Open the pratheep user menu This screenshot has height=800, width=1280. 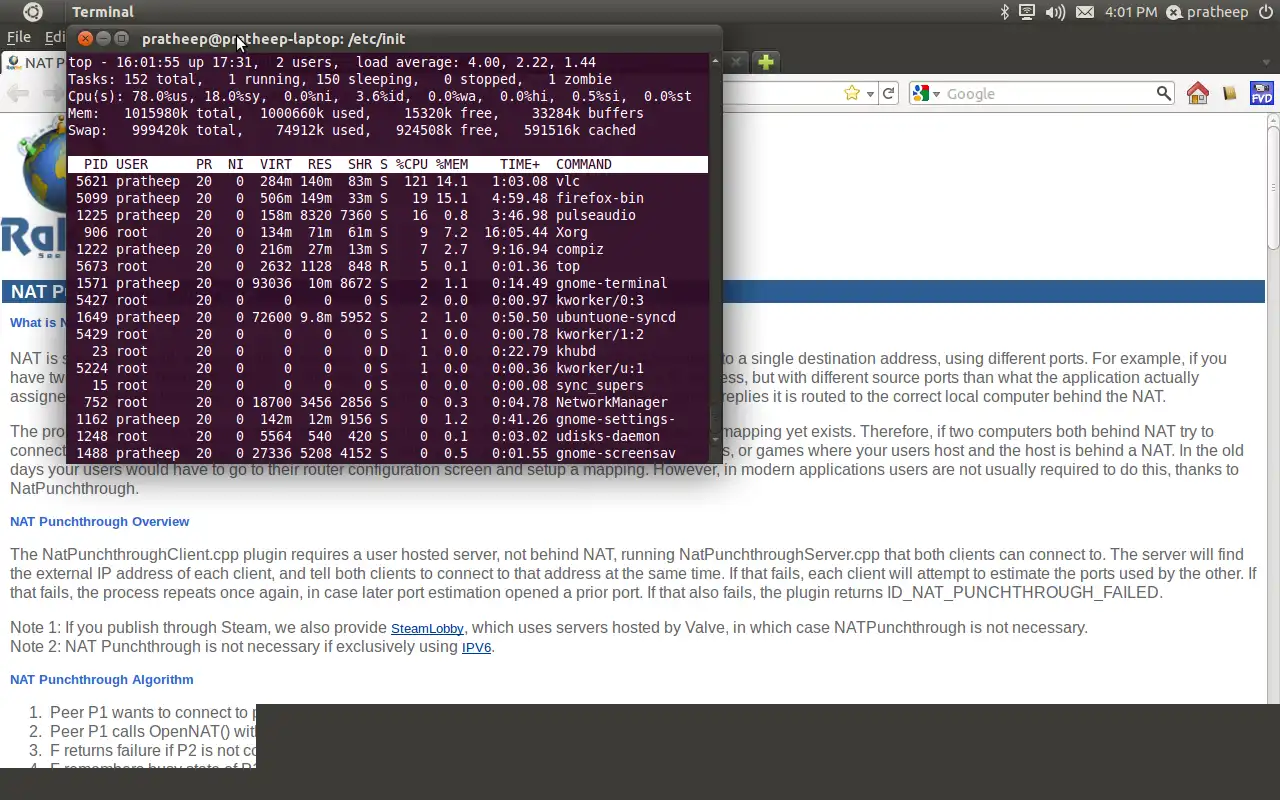tap(1208, 12)
